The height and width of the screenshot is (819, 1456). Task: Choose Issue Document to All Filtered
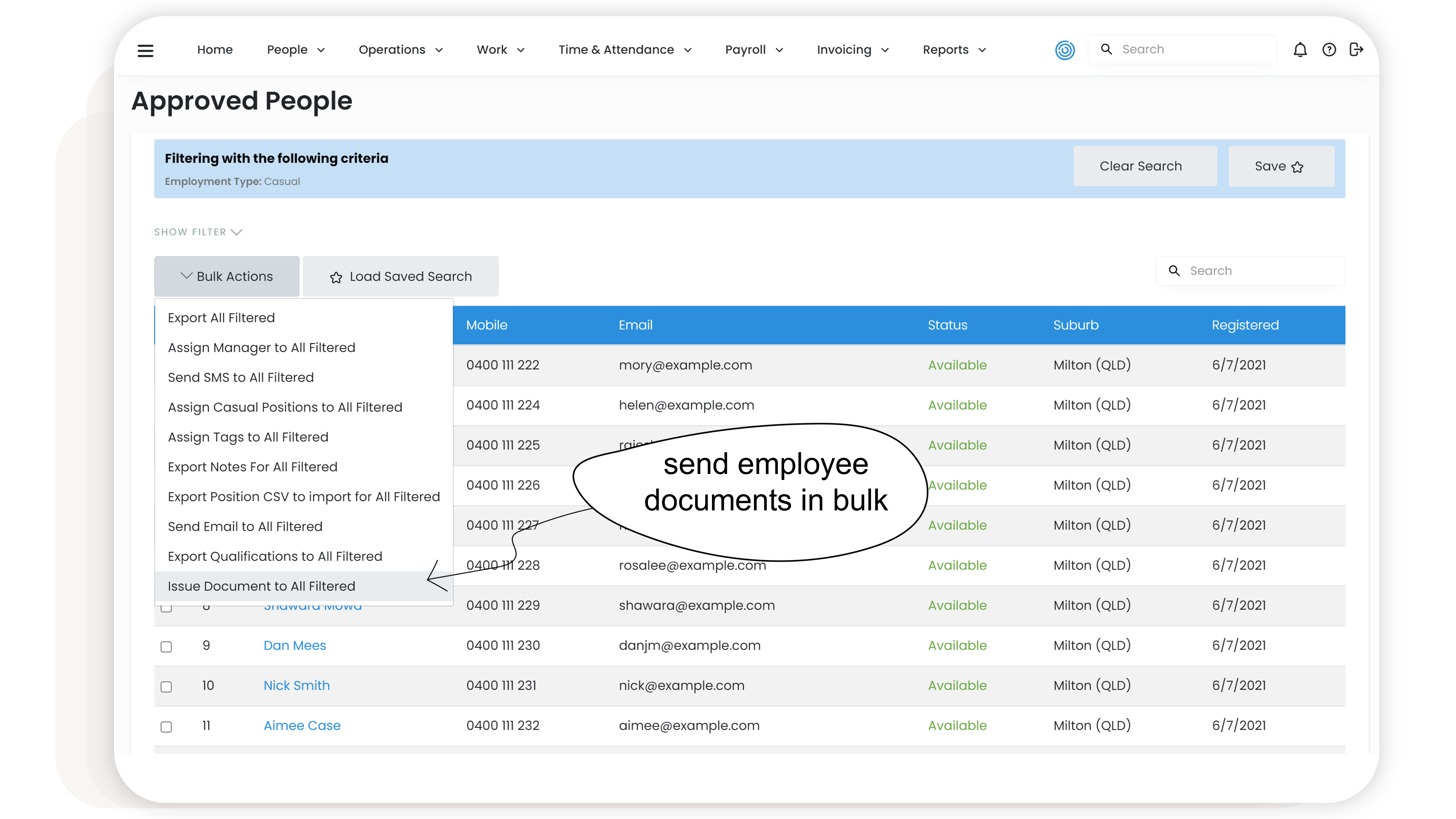261,586
